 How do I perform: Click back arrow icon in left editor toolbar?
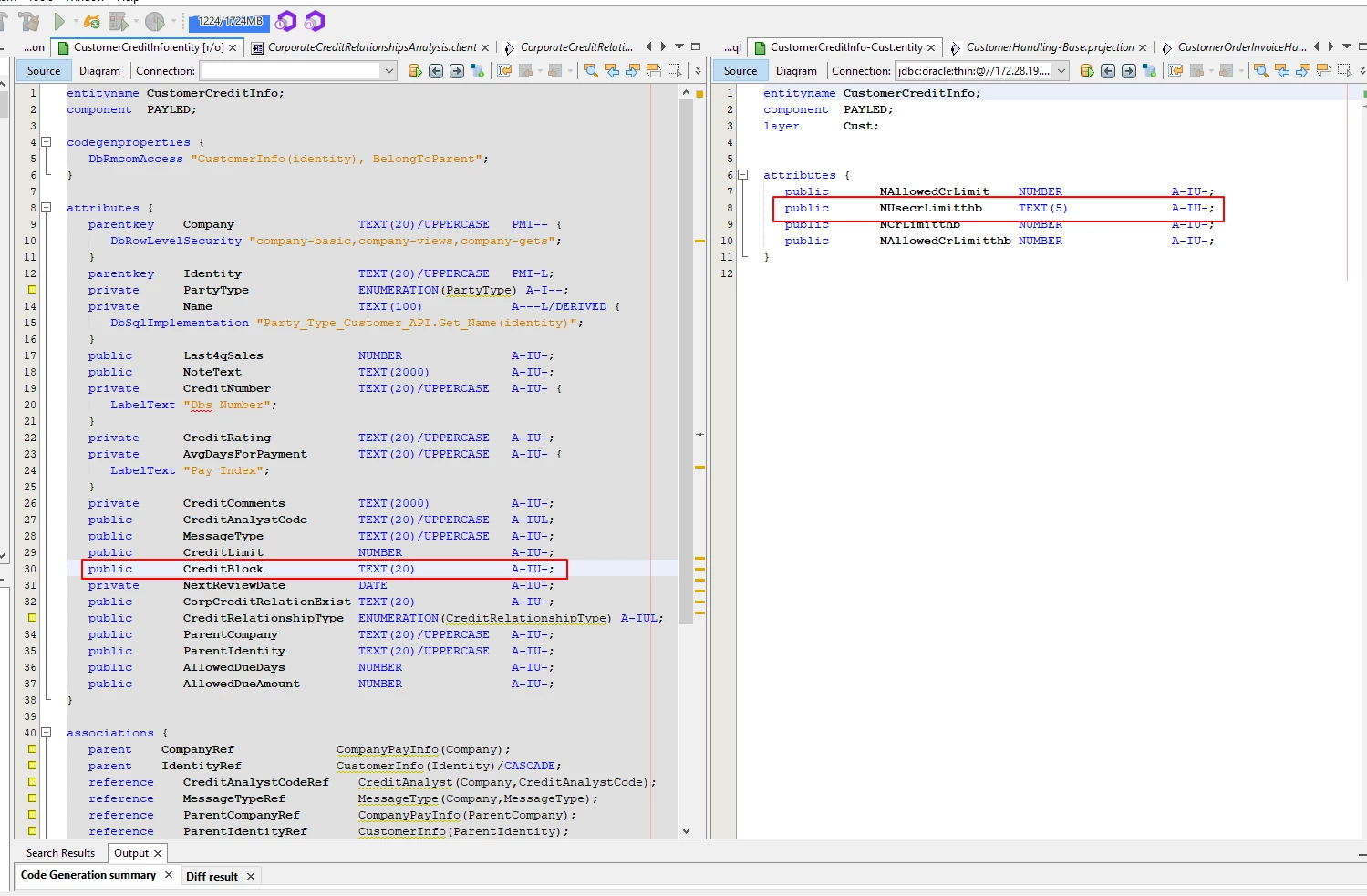tap(436, 70)
